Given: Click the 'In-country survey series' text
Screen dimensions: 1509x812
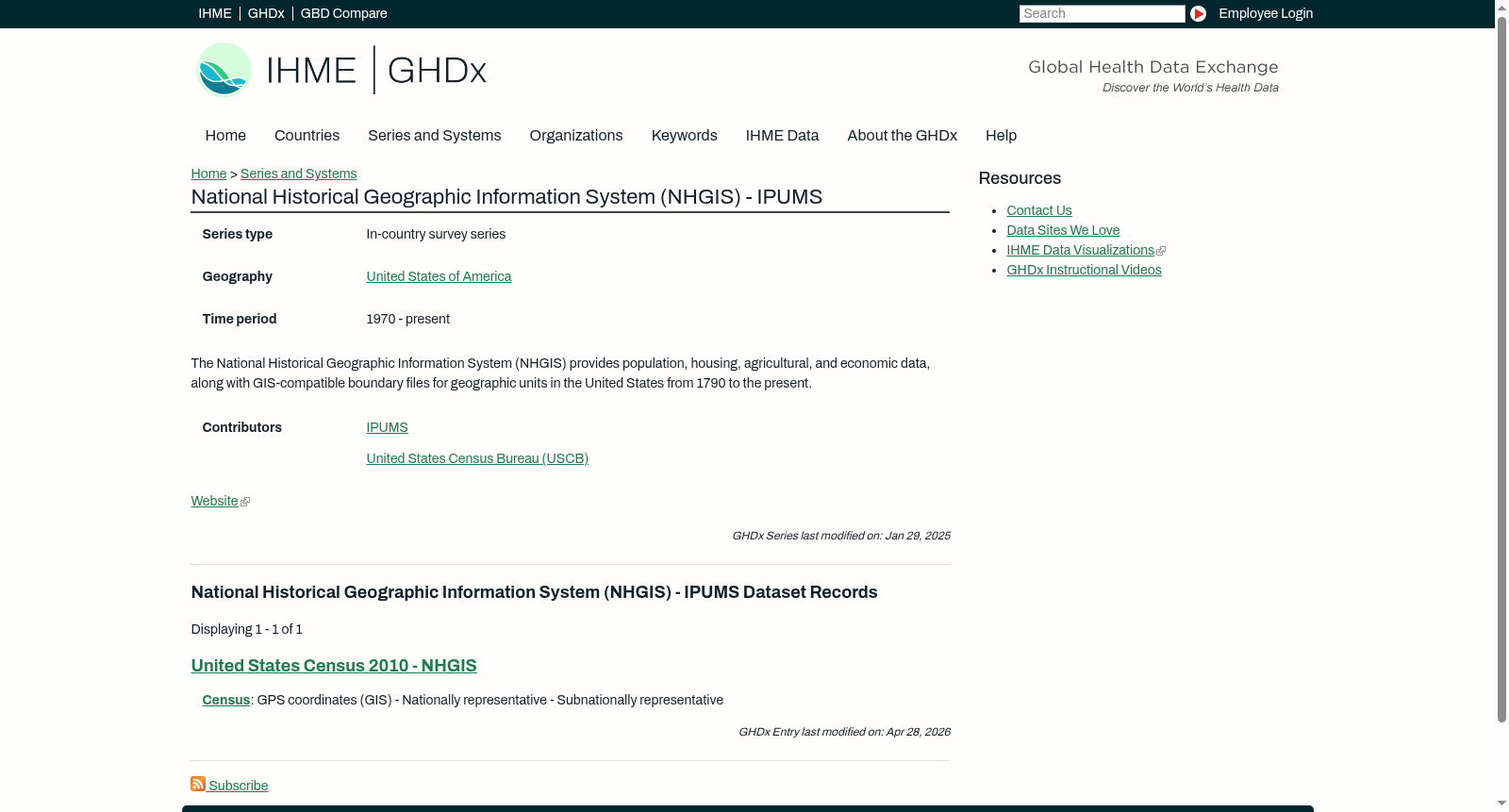Looking at the screenshot, I should (436, 234).
